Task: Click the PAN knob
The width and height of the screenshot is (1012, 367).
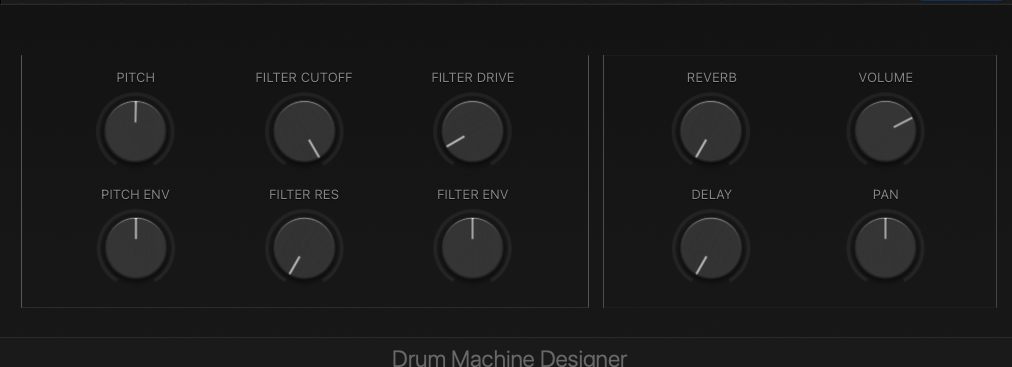Action: (886, 248)
